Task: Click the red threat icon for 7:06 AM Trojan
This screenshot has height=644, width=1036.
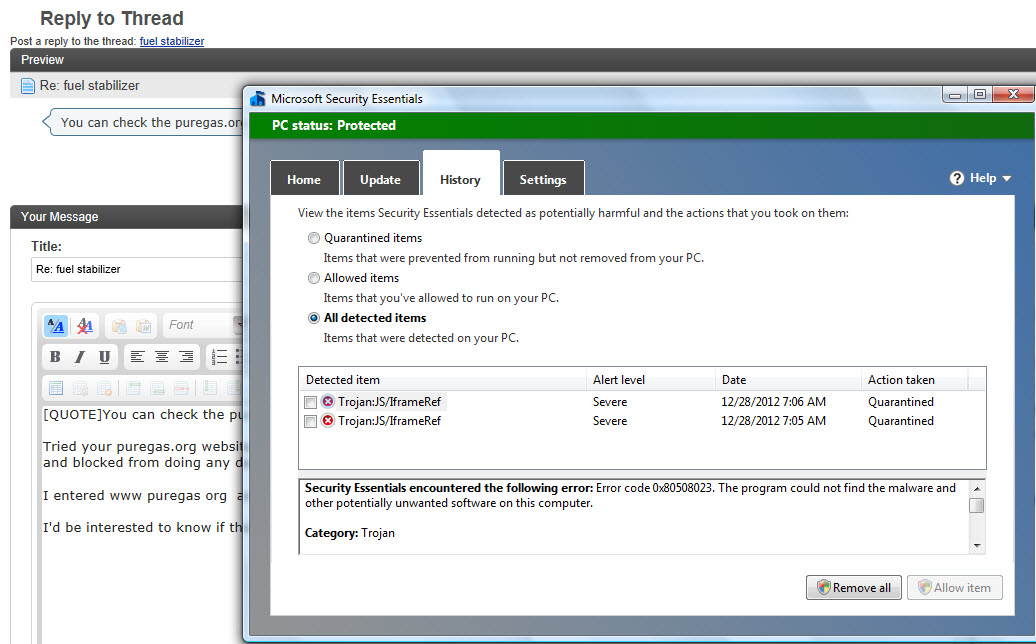Action: 328,402
